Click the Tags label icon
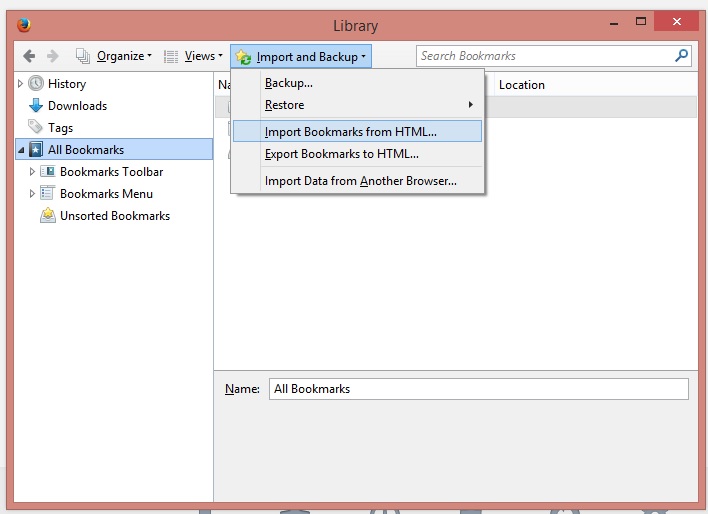 pyautogui.click(x=35, y=126)
